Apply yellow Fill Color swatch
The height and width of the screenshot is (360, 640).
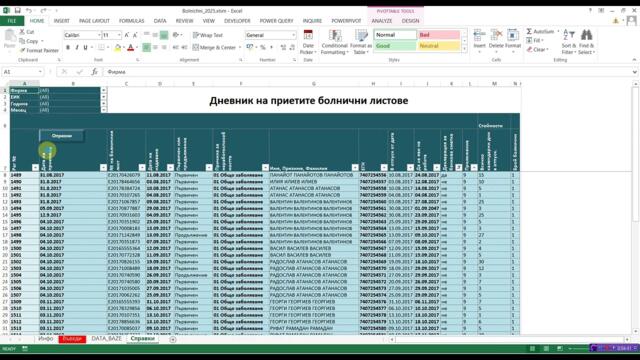point(118,48)
